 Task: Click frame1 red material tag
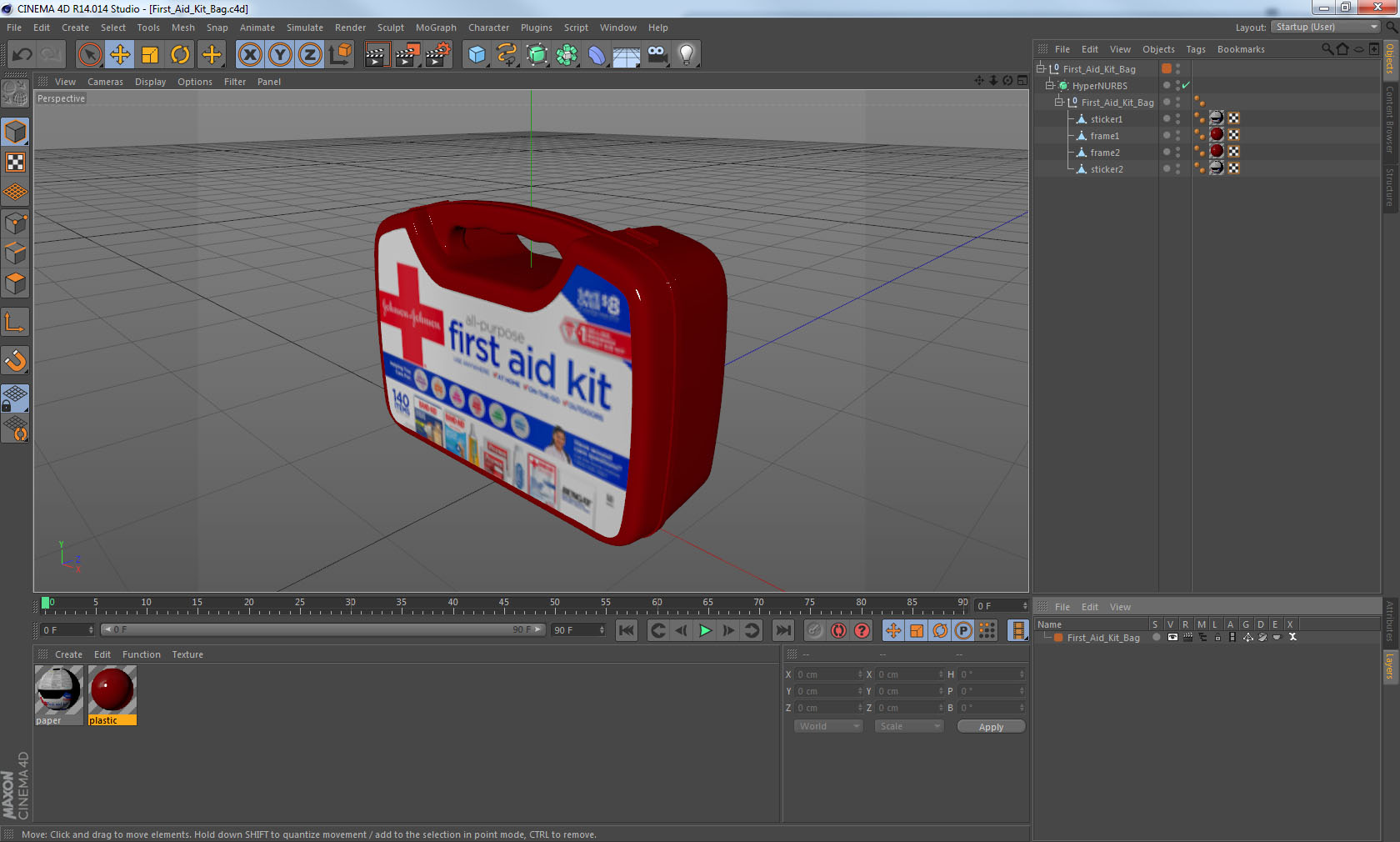1217,134
